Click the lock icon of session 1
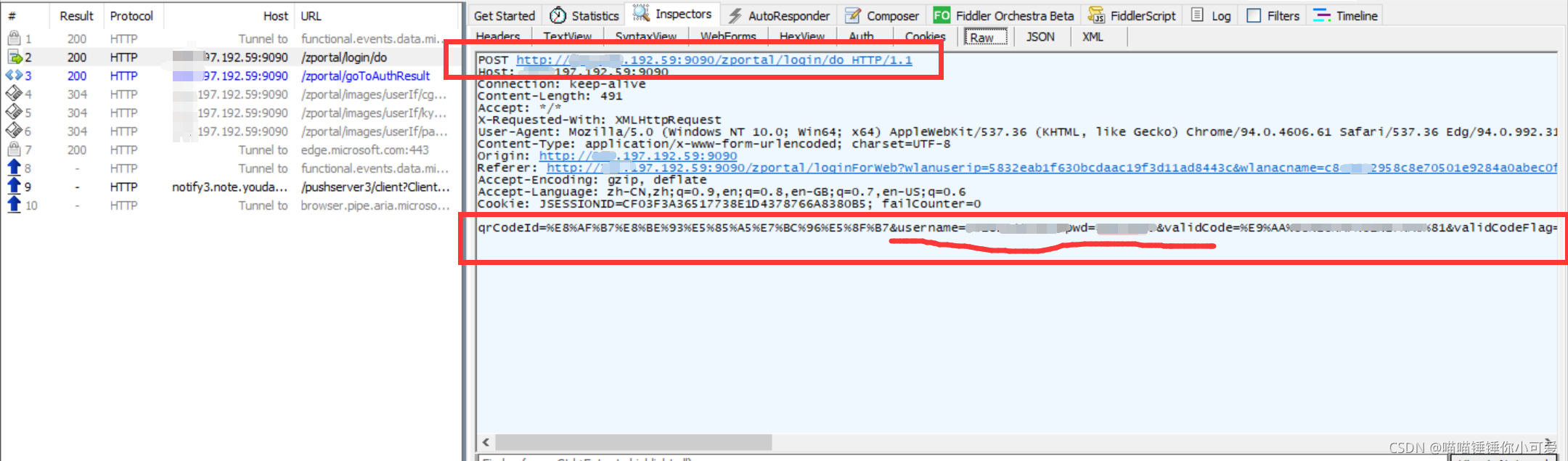 click(x=14, y=38)
